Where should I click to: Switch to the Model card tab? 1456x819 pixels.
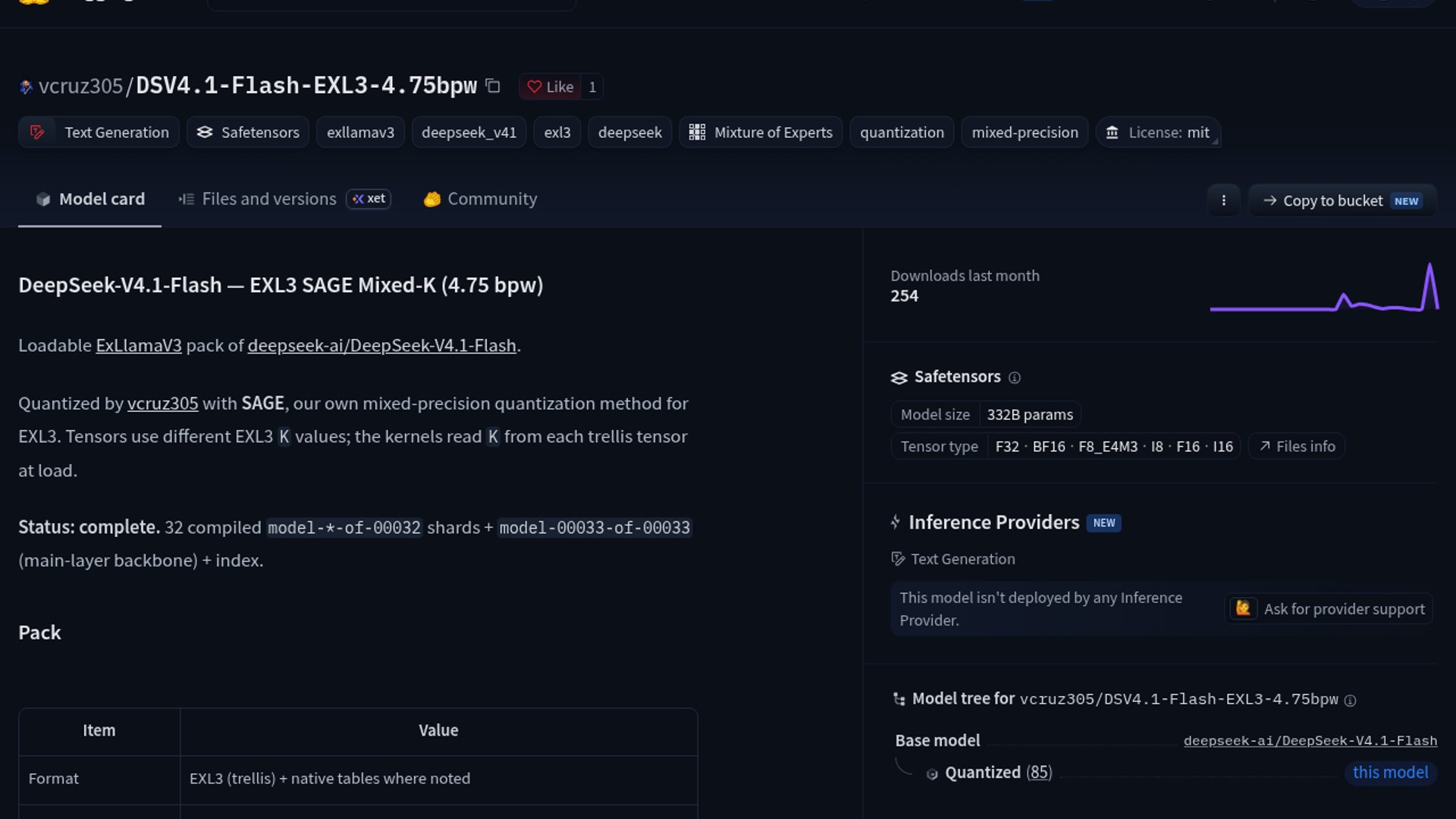(89, 199)
